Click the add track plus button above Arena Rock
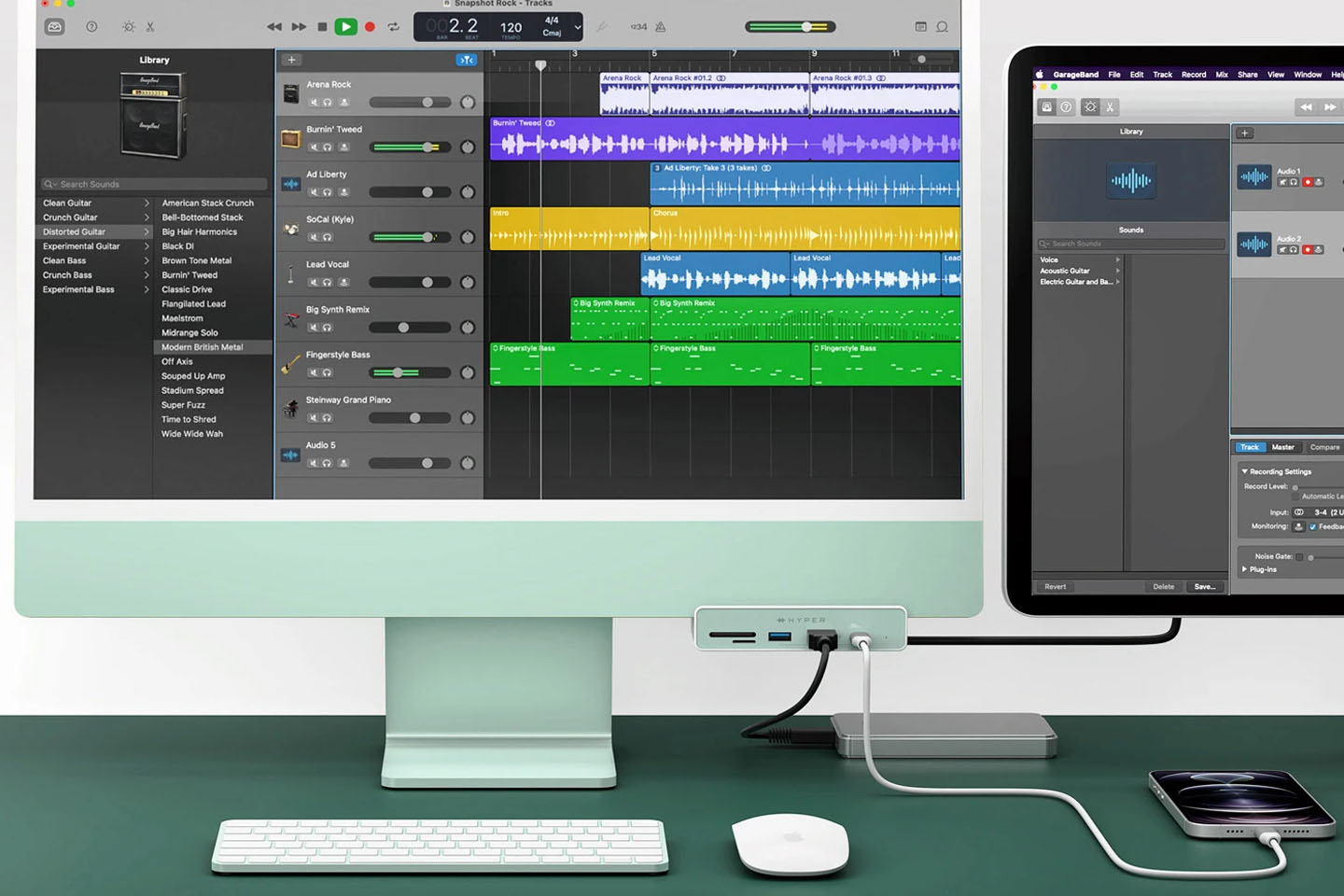1344x896 pixels. pyautogui.click(x=292, y=60)
